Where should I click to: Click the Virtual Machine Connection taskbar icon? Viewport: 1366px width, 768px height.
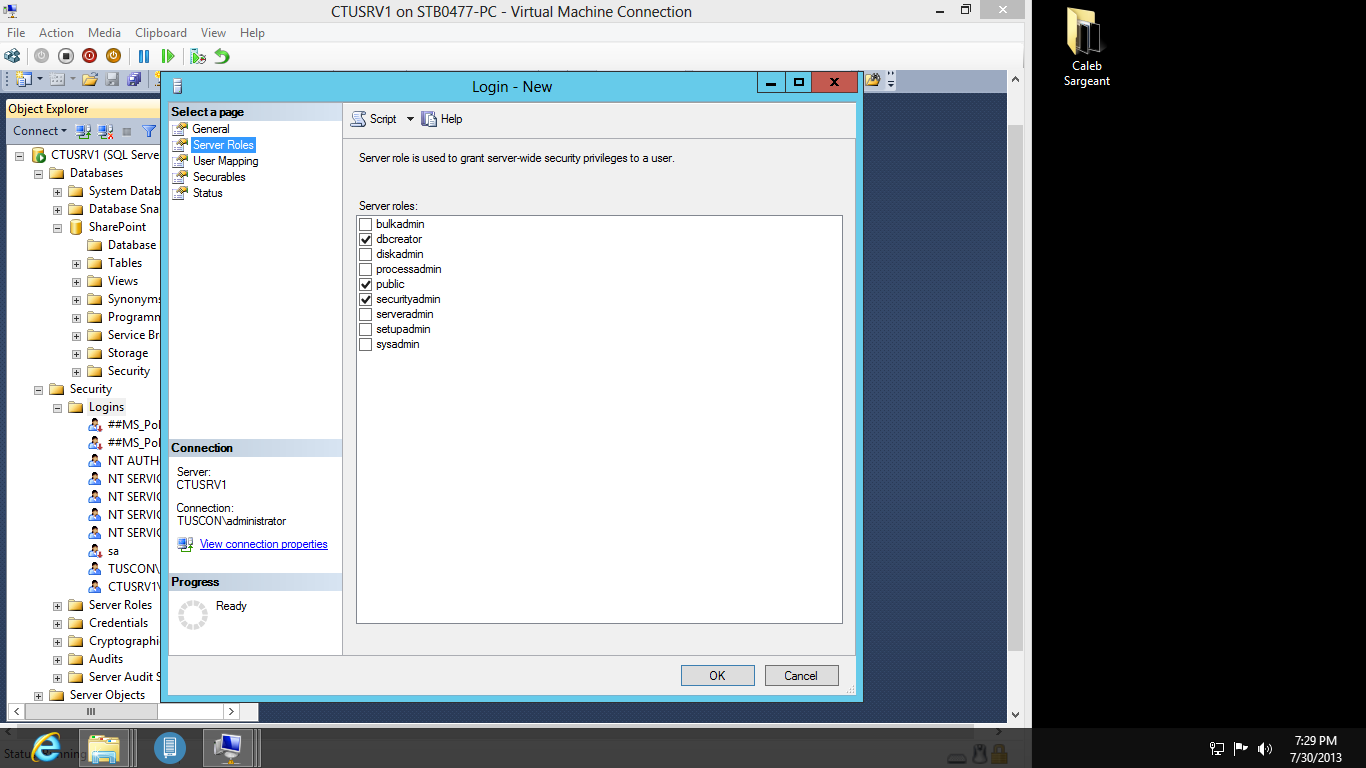pyautogui.click(x=229, y=747)
